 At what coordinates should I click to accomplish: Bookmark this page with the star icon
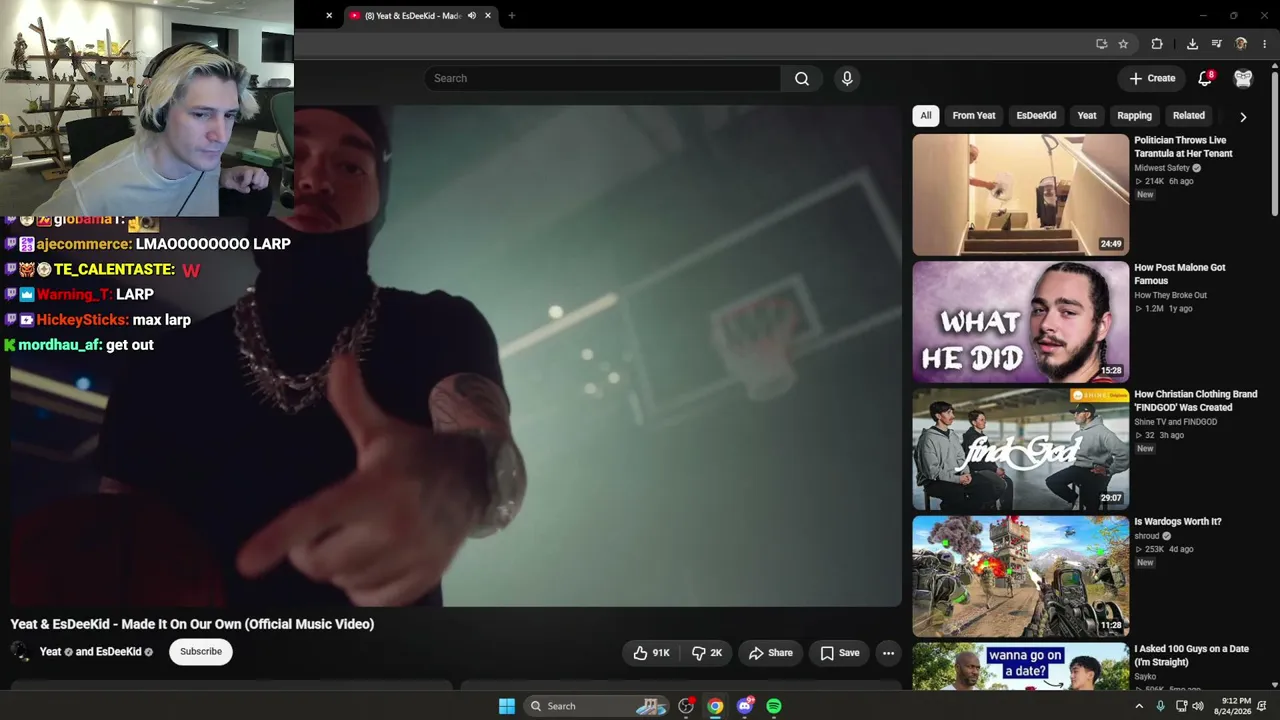[1123, 44]
